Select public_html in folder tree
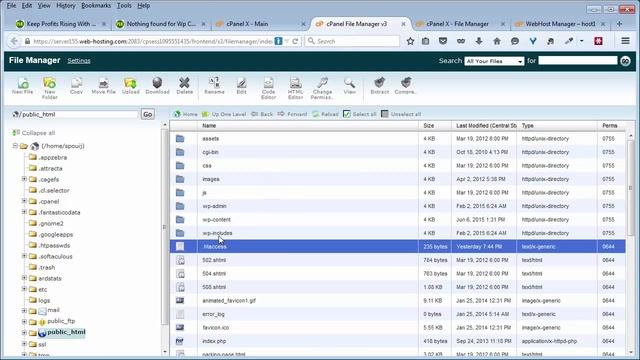The image size is (640, 360). pyautogui.click(x=66, y=332)
